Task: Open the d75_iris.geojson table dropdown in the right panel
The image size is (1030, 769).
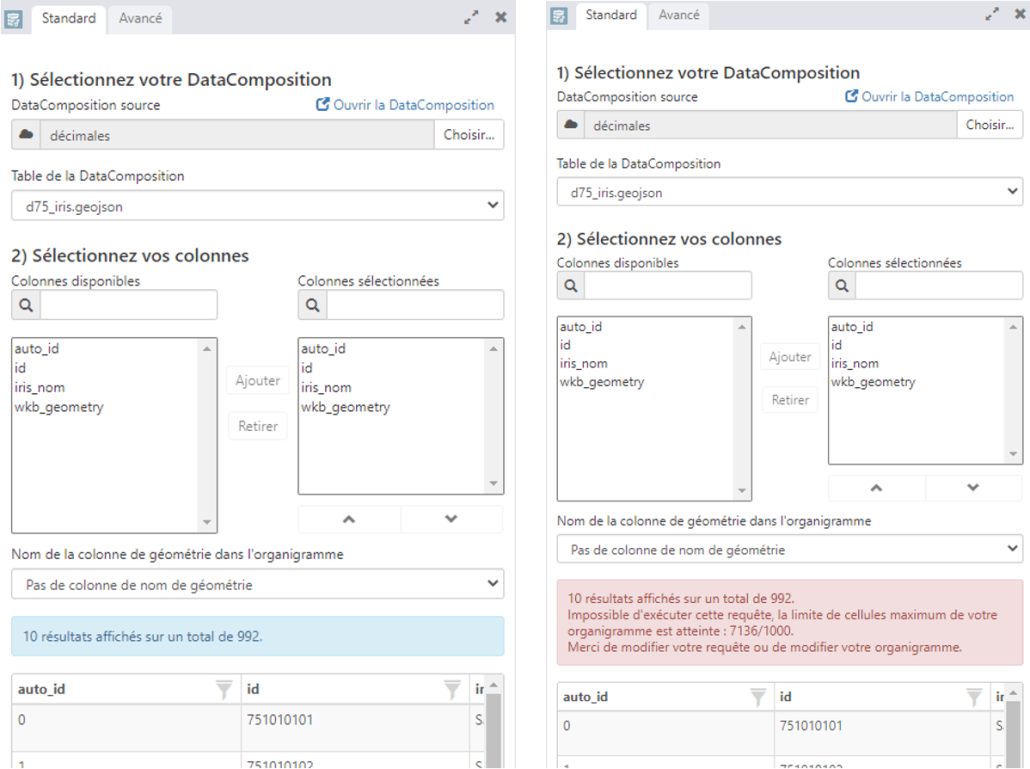Action: 789,192
